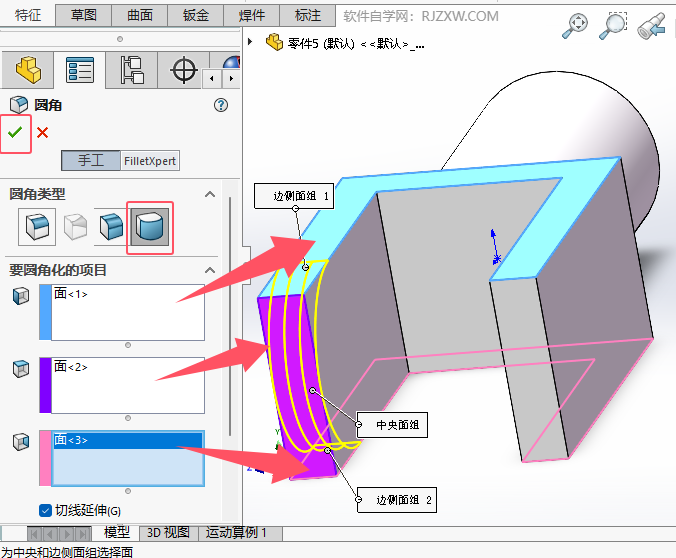Screen dimensions: 676x558
Task: Click blue swatch of side face set 1
Action: pos(45,312)
